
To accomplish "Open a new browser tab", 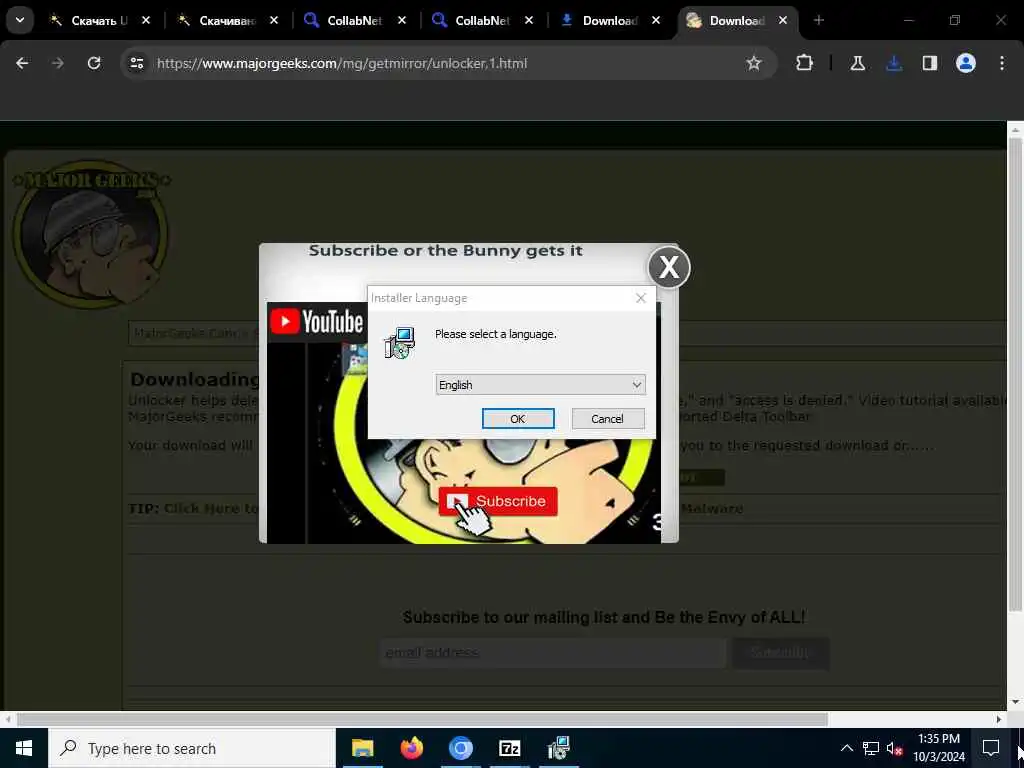I will tap(819, 21).
